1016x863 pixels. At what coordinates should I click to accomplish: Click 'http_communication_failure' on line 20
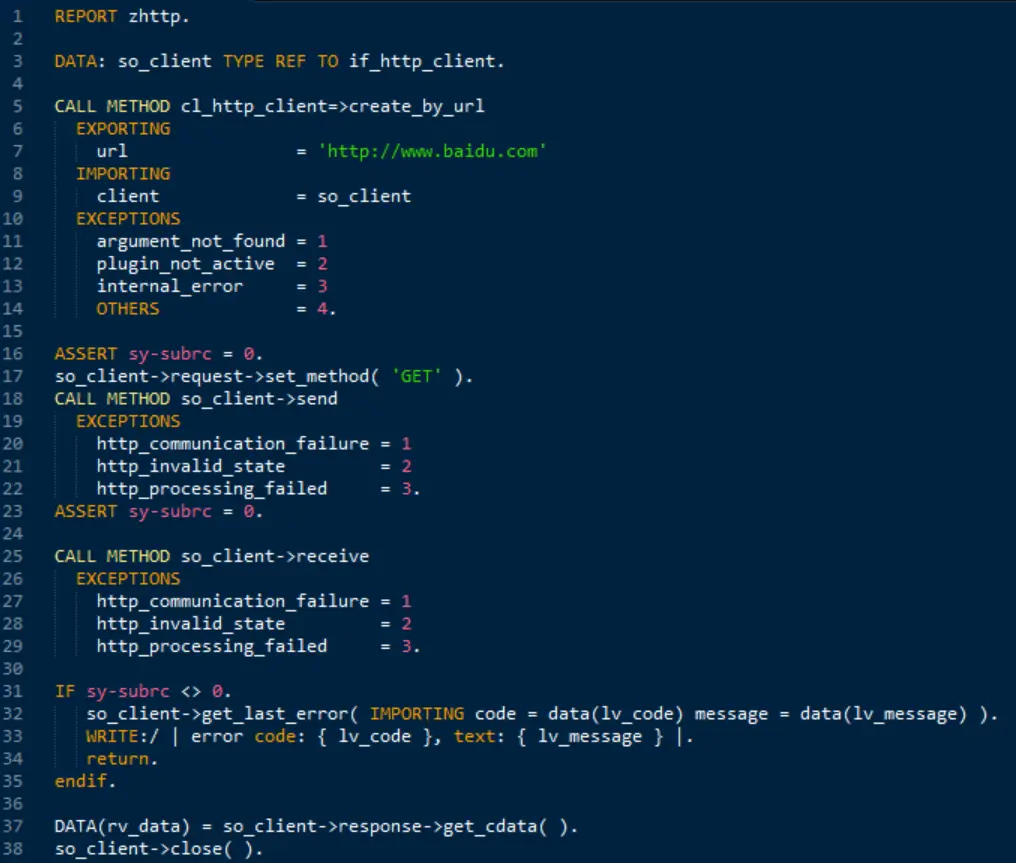(x=233, y=444)
